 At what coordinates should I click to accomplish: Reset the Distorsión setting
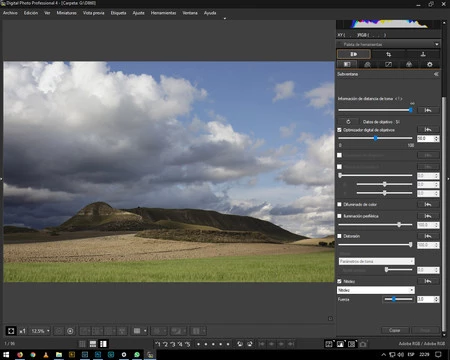tap(428, 236)
